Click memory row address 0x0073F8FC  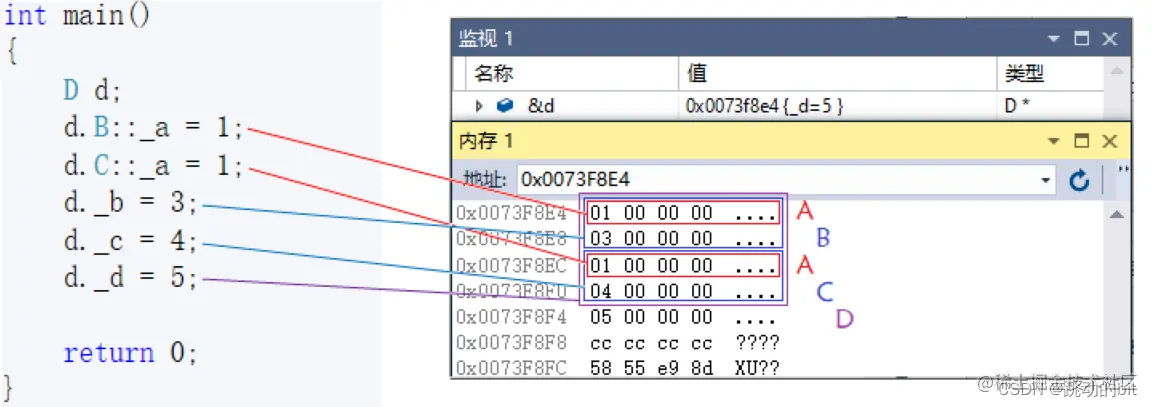[511, 368]
